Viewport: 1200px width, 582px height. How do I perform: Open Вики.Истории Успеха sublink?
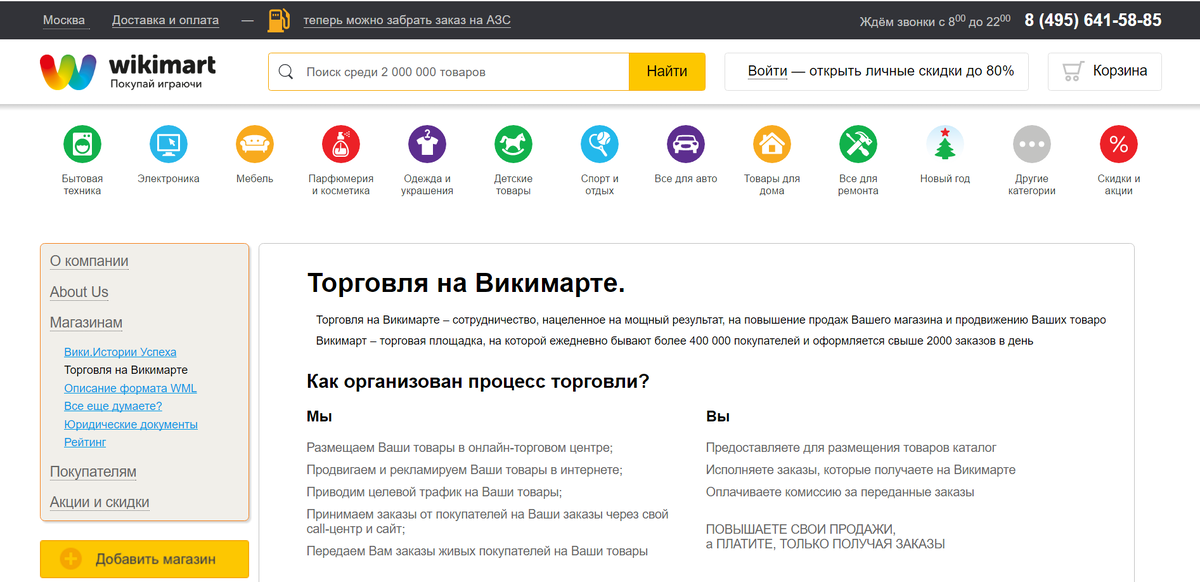click(x=120, y=352)
